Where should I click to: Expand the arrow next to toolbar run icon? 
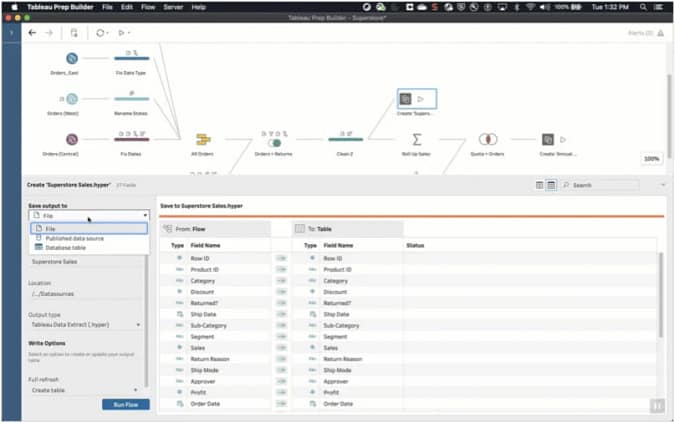129,33
